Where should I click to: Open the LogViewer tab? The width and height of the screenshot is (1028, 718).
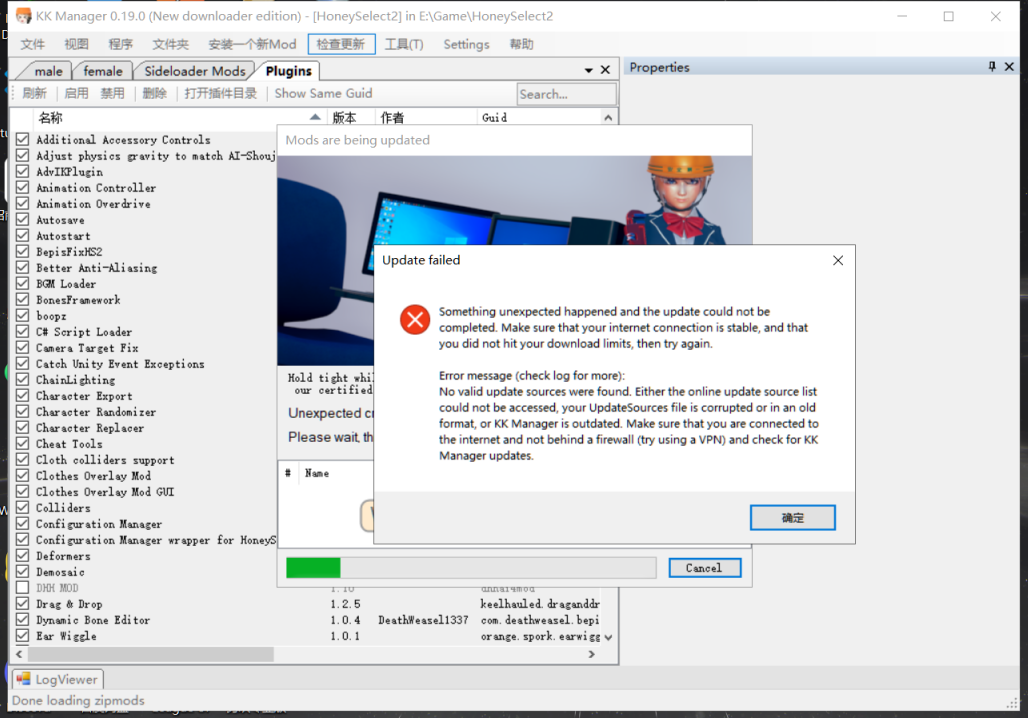58,679
